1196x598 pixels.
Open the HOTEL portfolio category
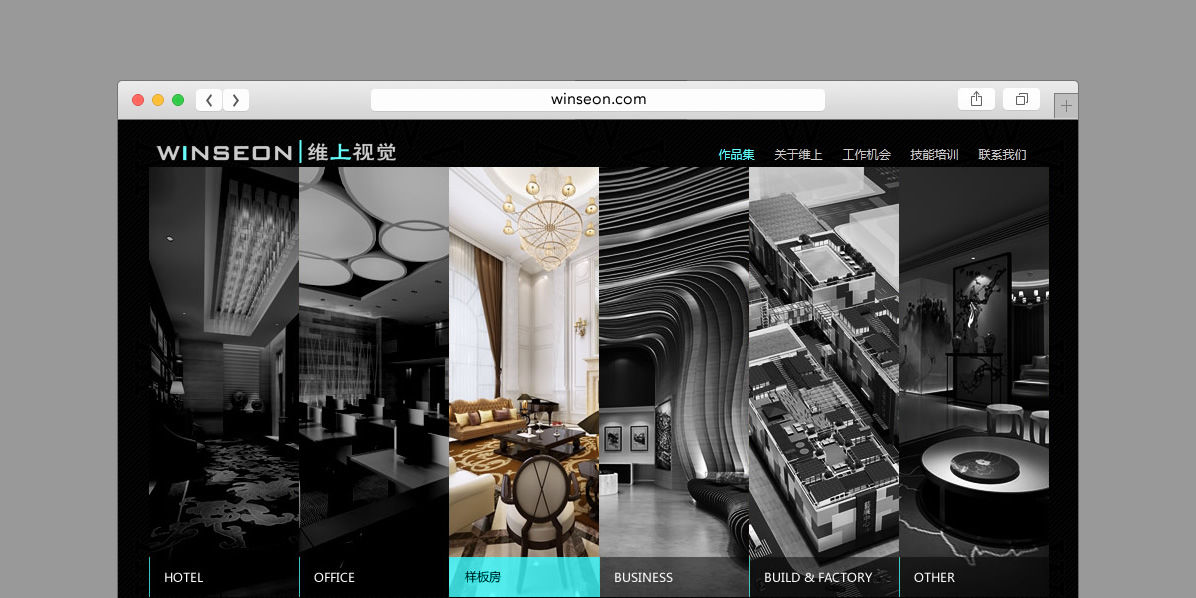(x=184, y=577)
